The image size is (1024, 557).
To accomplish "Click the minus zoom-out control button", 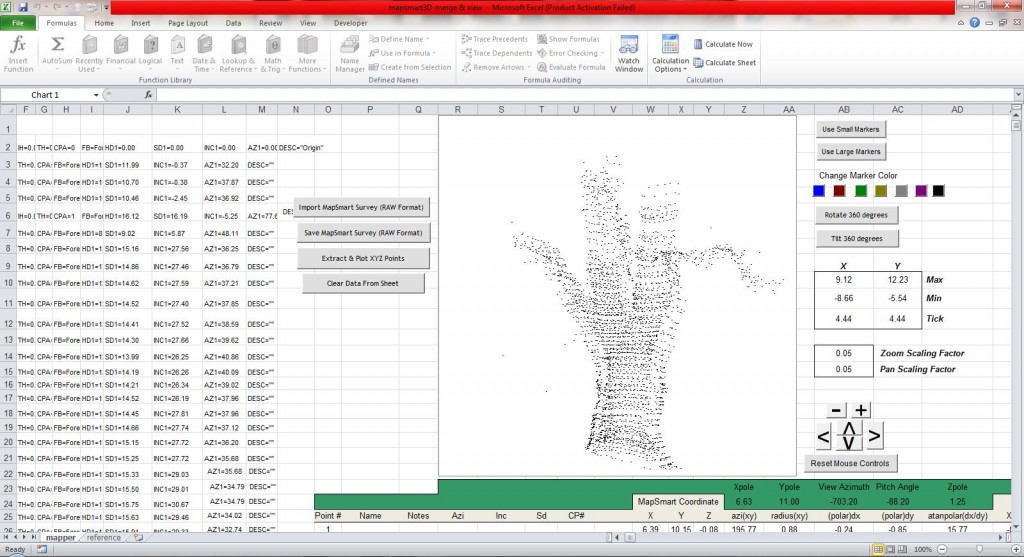I will click(837, 410).
